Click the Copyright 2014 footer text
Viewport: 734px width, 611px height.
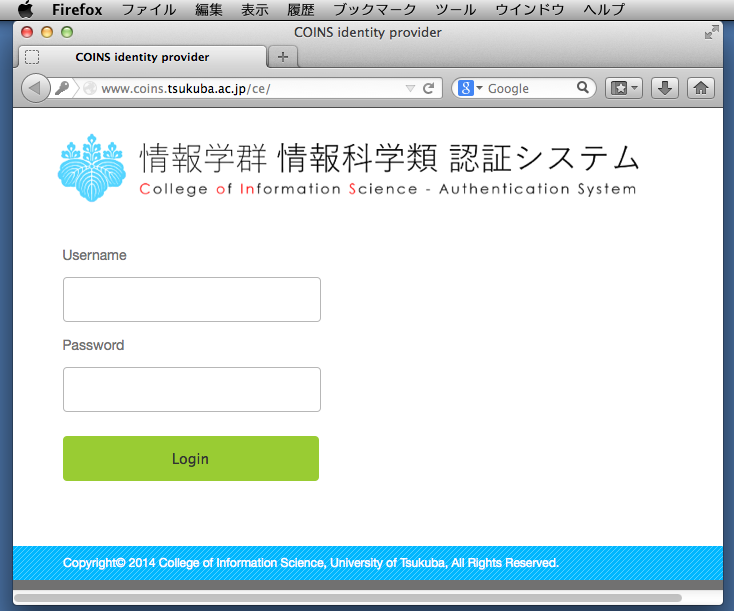(310, 563)
